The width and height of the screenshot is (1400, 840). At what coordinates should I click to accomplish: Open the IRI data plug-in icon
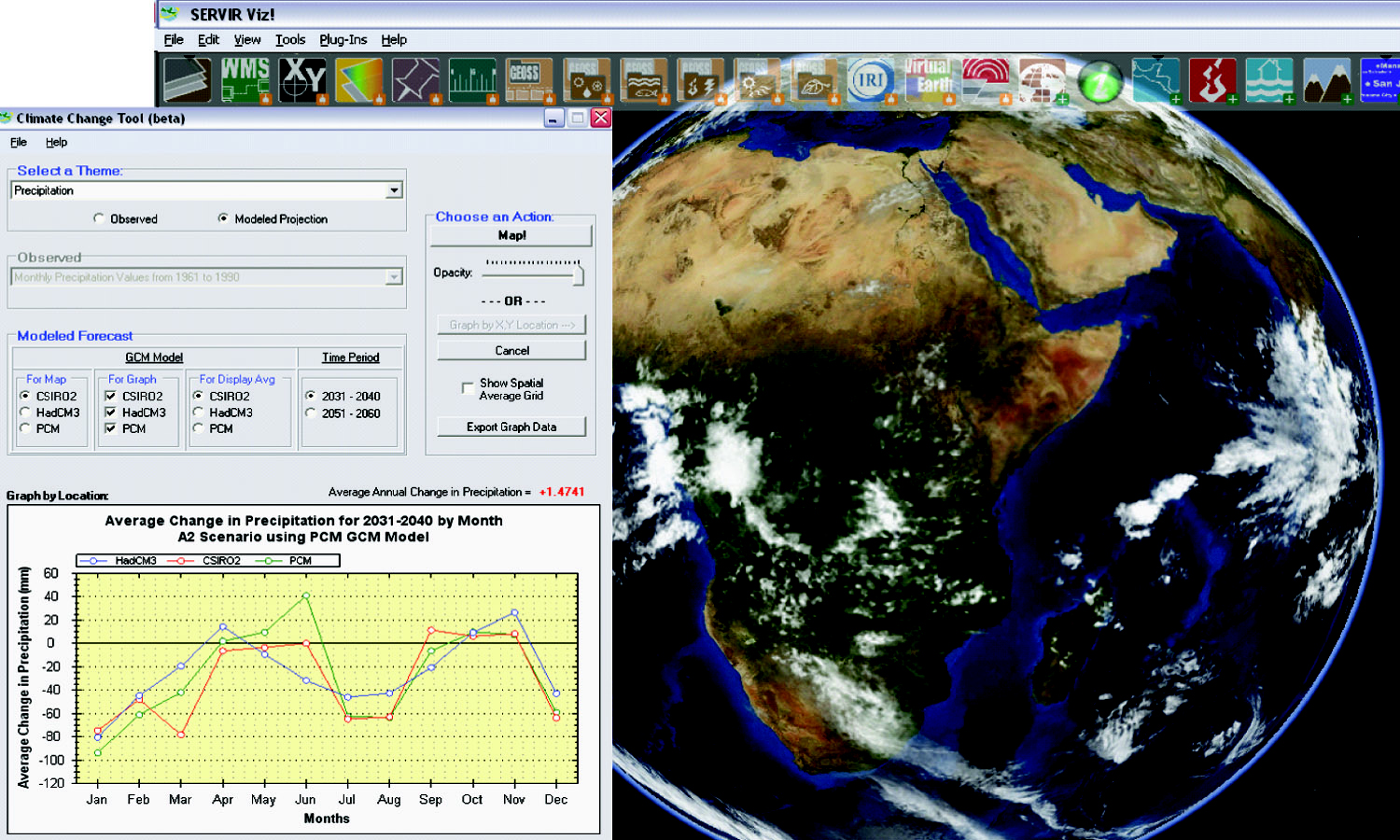(869, 79)
